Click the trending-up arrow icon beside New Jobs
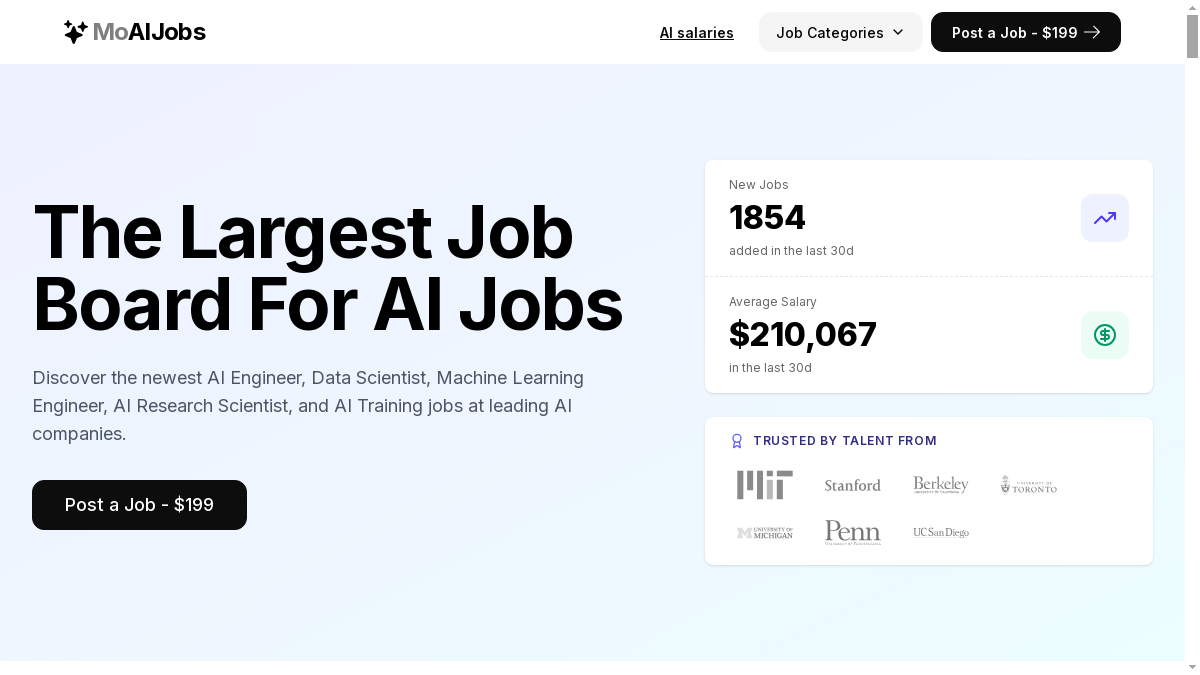This screenshot has height=675, width=1200. [1104, 218]
